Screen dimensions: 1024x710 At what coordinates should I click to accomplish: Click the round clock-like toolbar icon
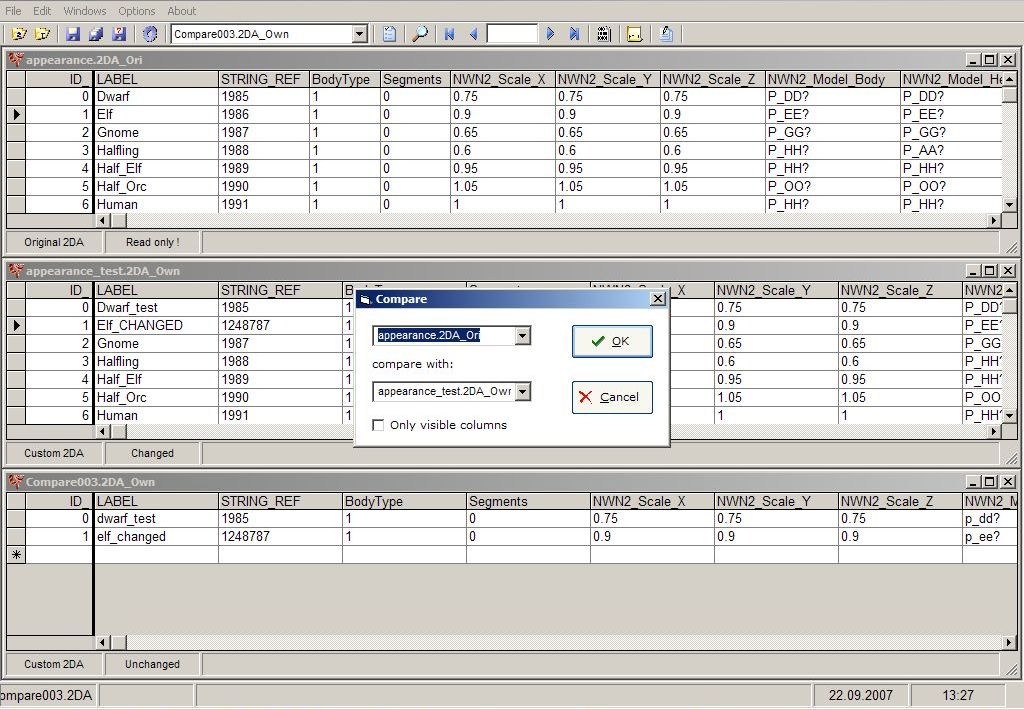click(x=150, y=34)
